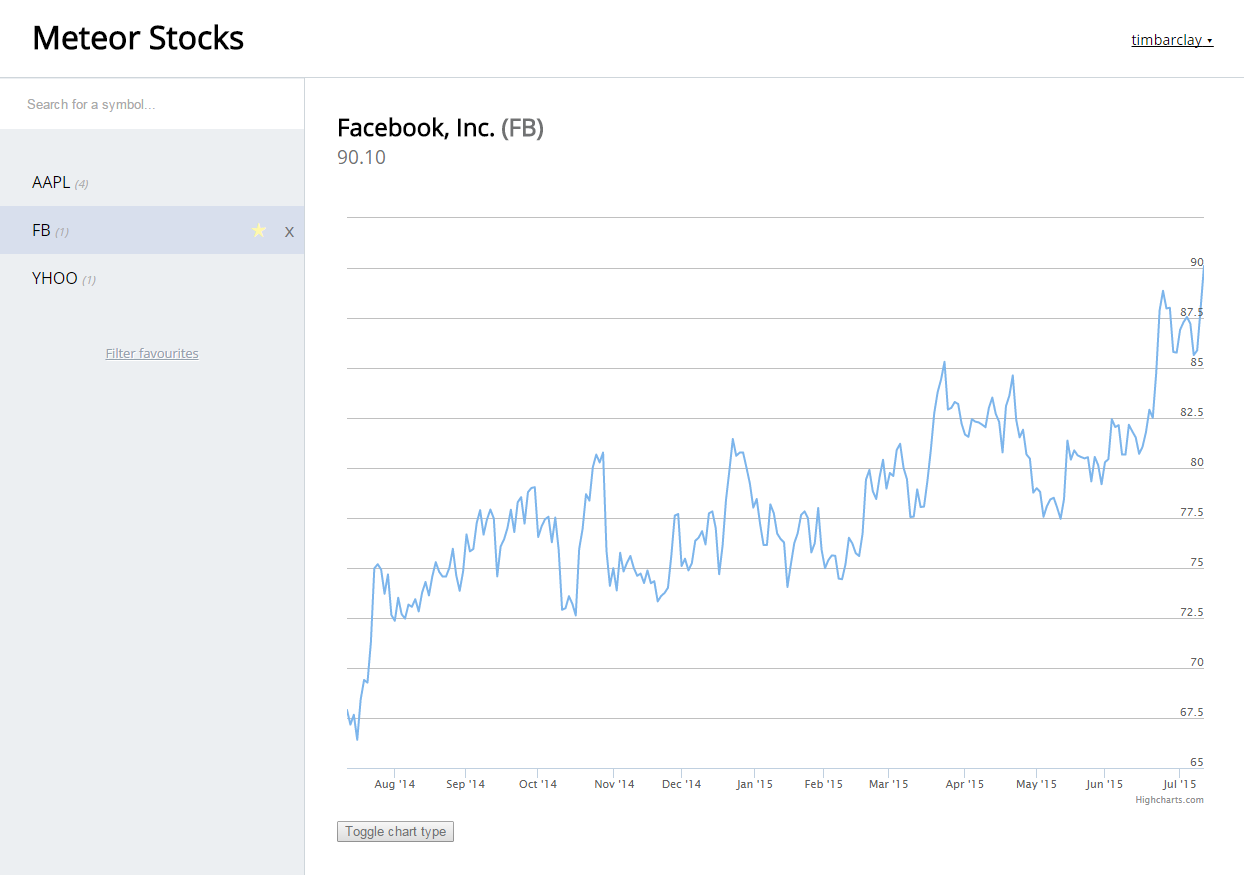Image resolution: width=1244 pixels, height=875 pixels.
Task: Click the current price 90.10 value
Action: pyautogui.click(x=361, y=157)
